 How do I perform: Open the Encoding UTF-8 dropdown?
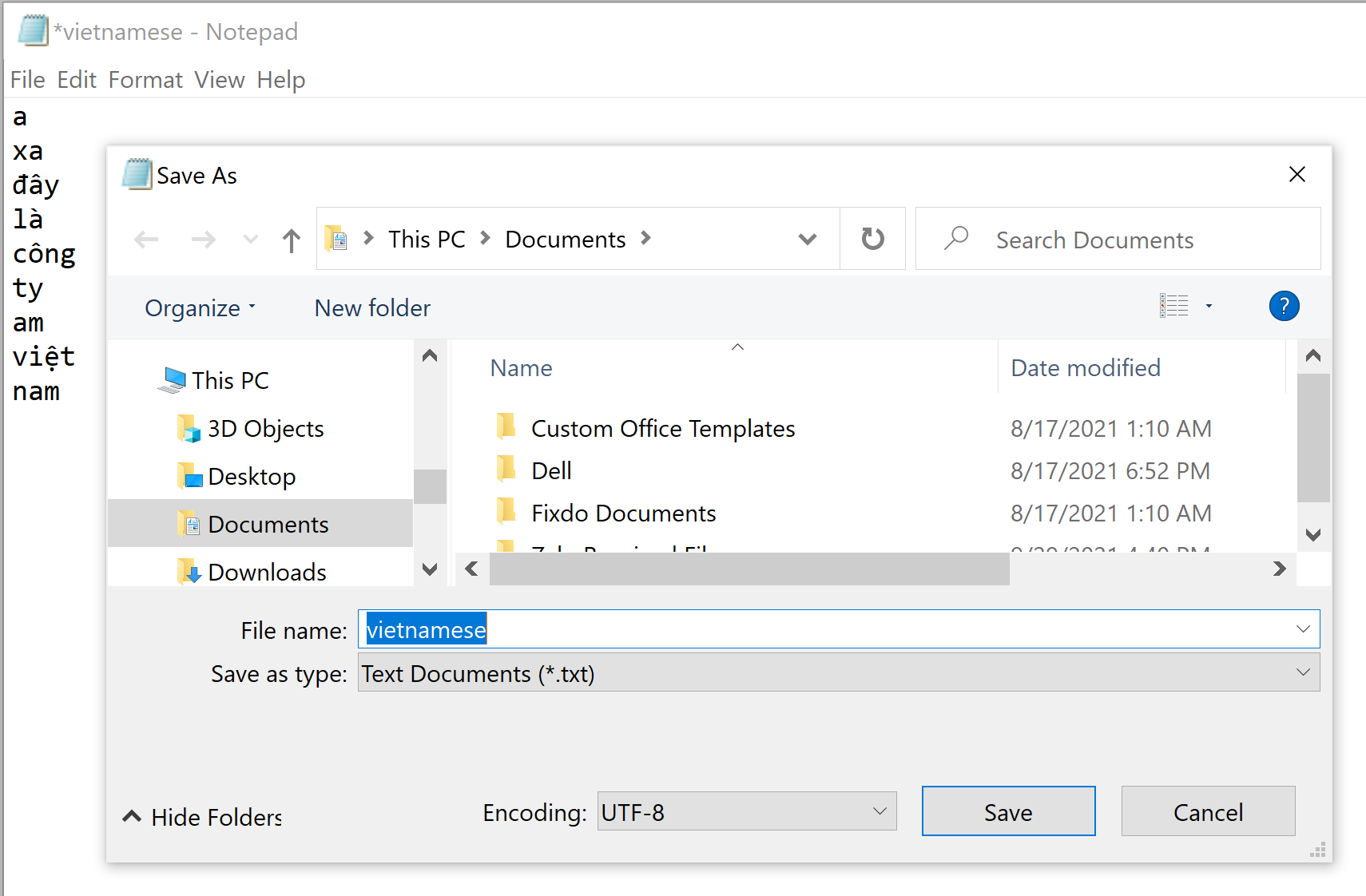click(x=747, y=811)
